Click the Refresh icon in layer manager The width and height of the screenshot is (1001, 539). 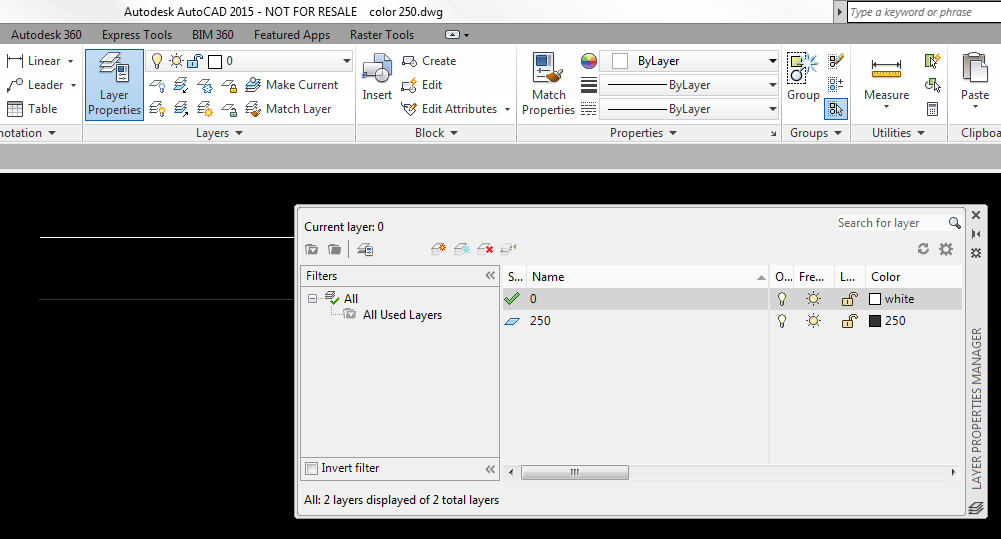point(923,249)
